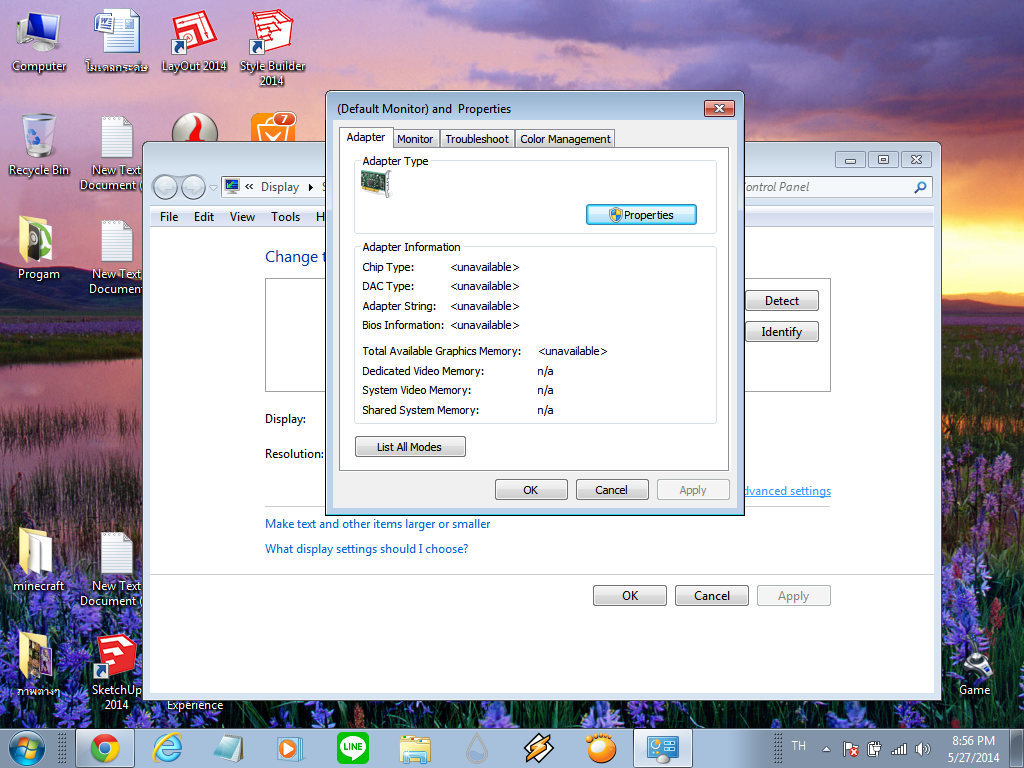
Task: Open New Text Document beside Progam folder
Action: coord(116,257)
